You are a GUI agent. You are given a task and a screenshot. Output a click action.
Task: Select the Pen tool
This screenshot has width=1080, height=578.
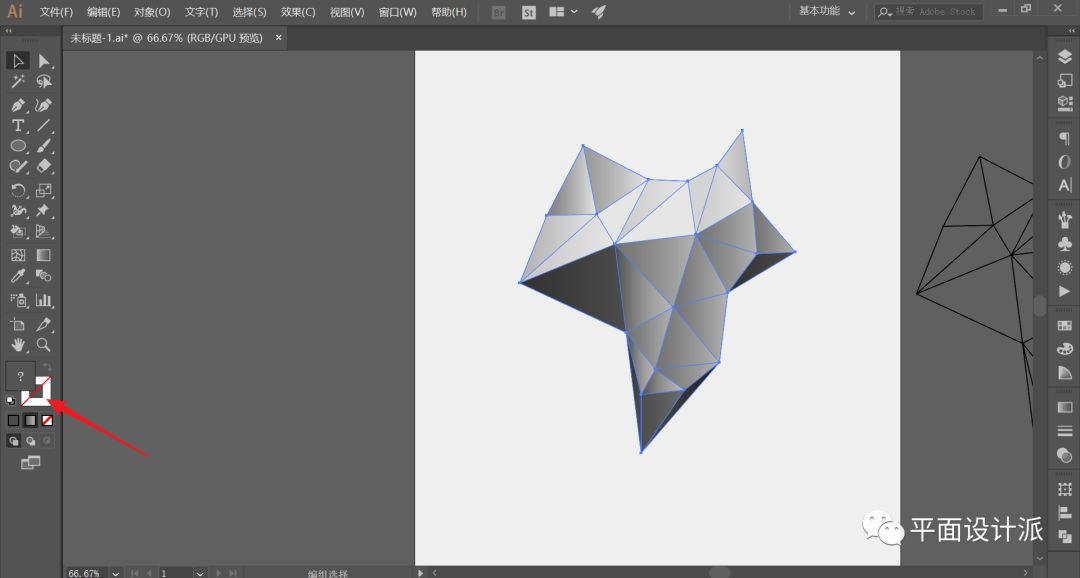pyautogui.click(x=18, y=105)
